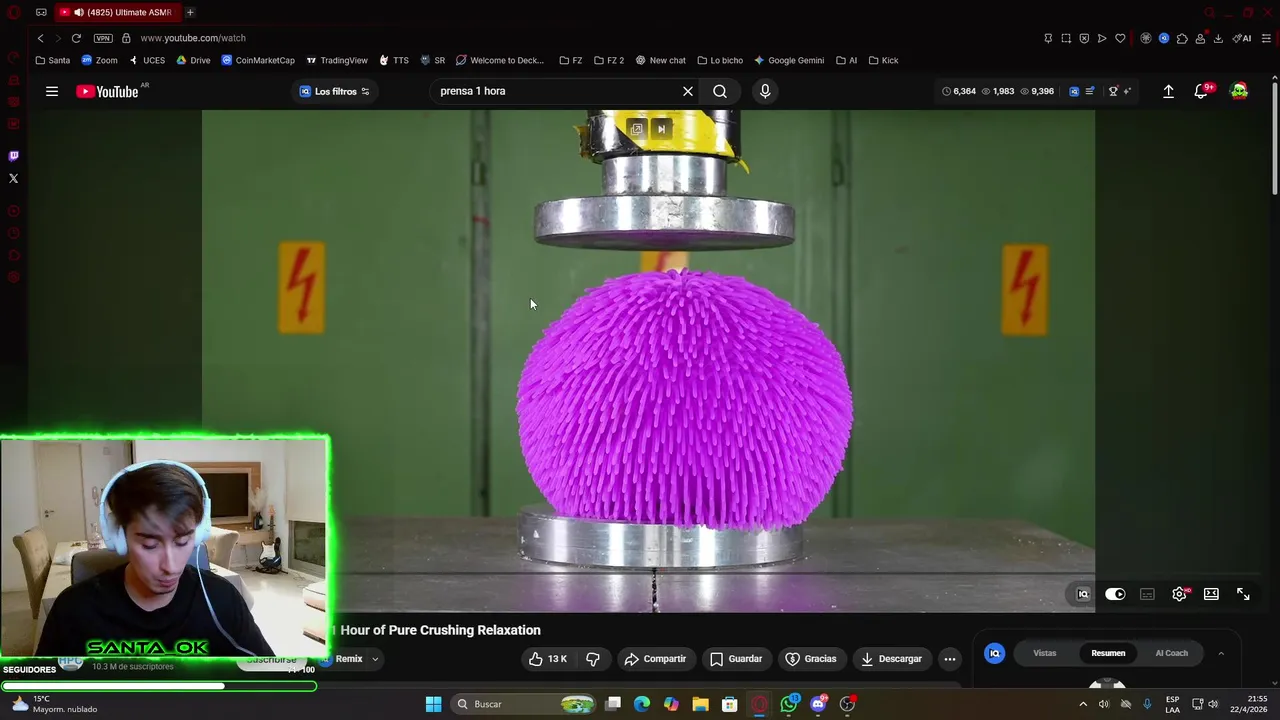Click the youtube.com/watch address bar
The height and width of the screenshot is (720, 1280).
(193, 38)
